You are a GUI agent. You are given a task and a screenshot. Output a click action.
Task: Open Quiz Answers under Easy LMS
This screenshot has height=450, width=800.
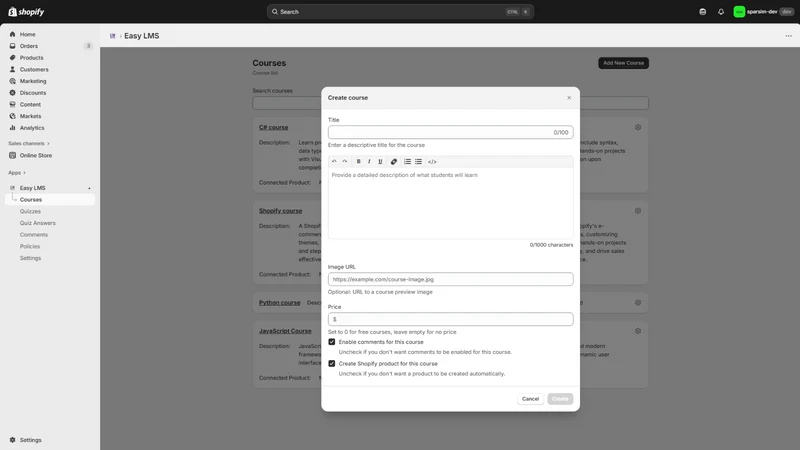38,223
